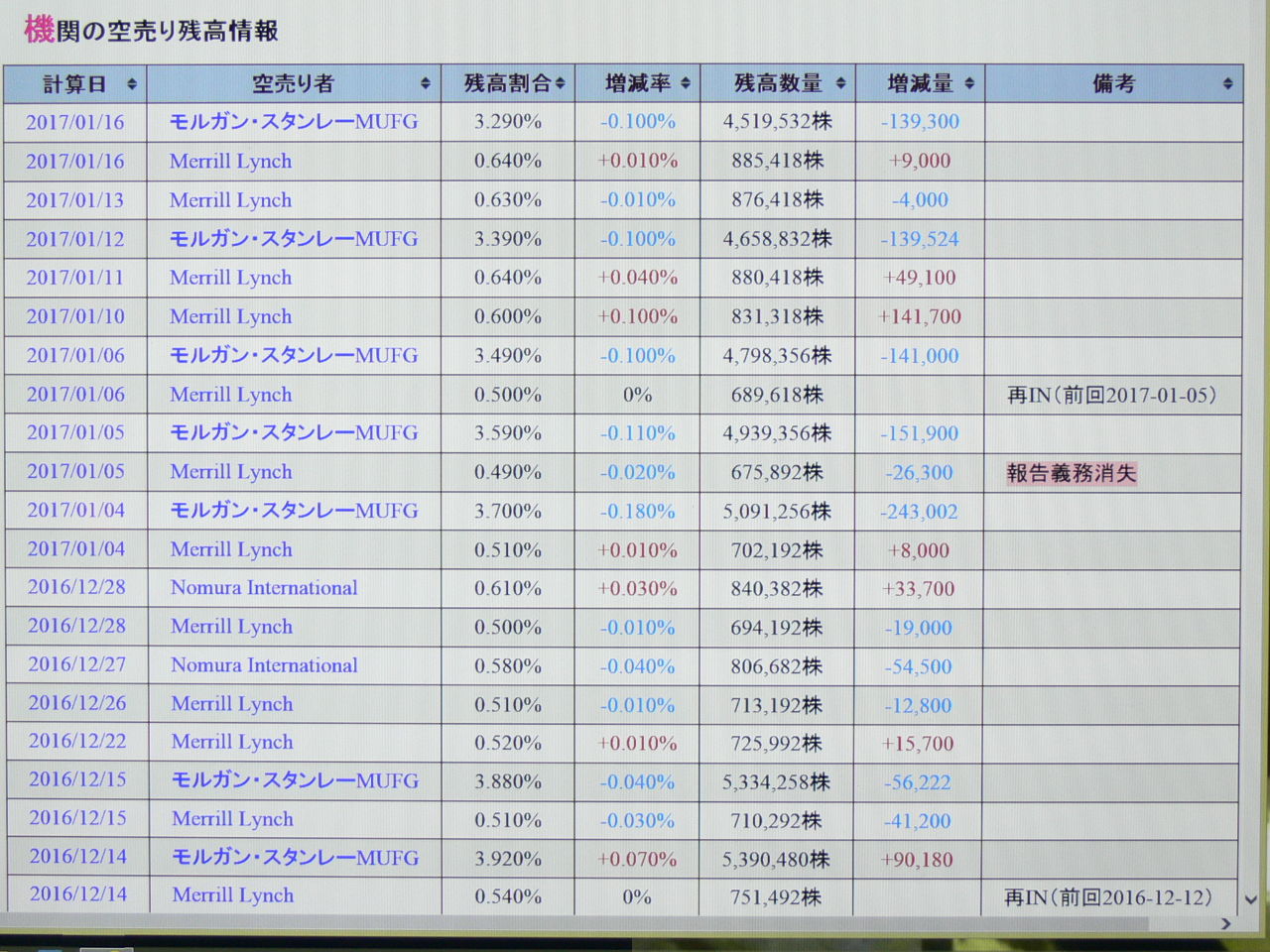Screen dimensions: 1270x952
Task: Select the 725,992株 balance cell
Action: pyautogui.click(x=776, y=744)
